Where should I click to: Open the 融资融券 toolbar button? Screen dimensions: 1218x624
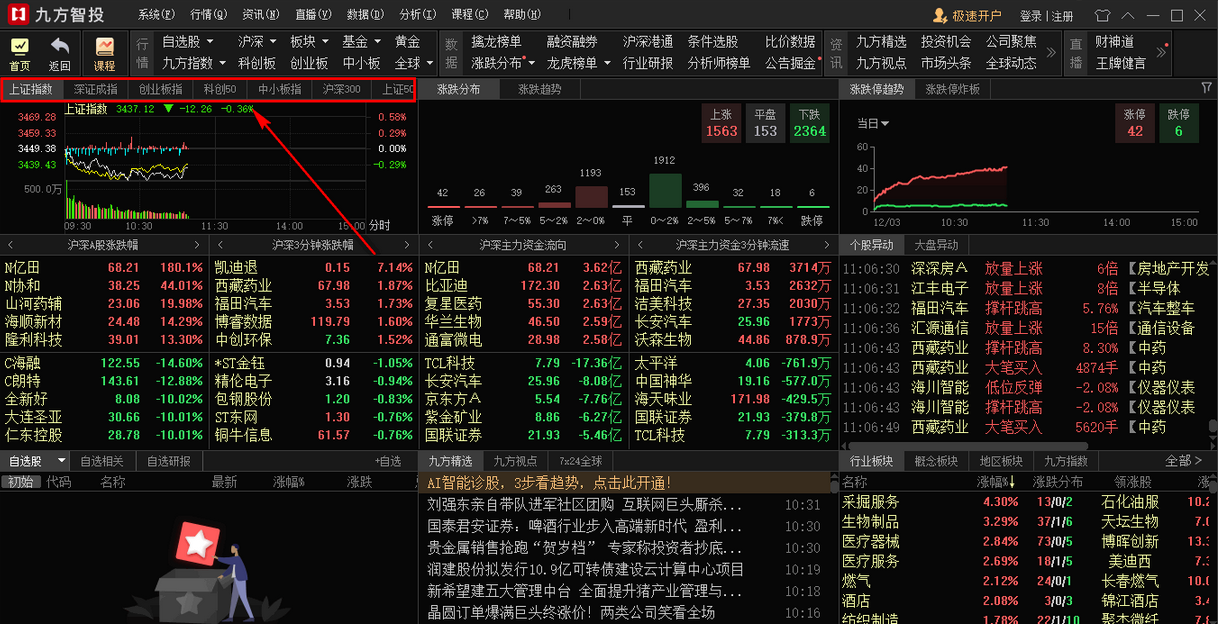(x=572, y=42)
